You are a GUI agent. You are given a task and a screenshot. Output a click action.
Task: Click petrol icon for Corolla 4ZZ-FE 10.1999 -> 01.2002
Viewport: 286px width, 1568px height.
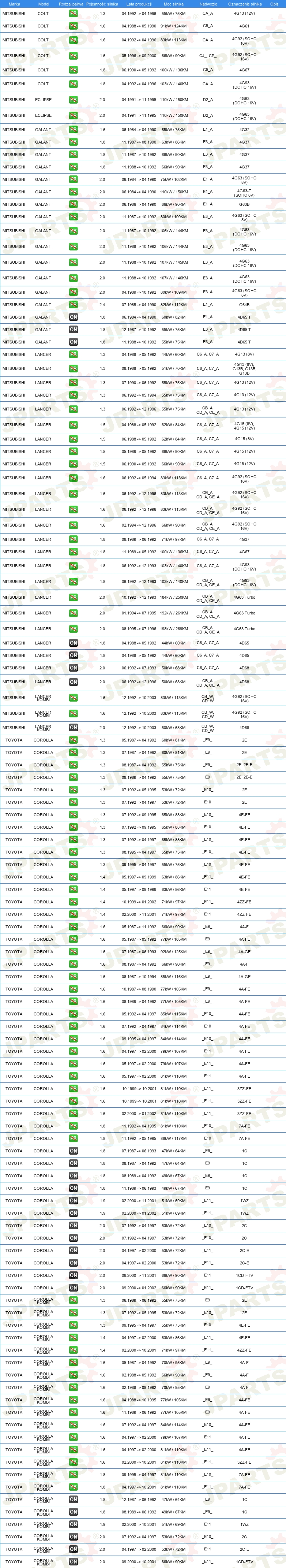coord(73,902)
